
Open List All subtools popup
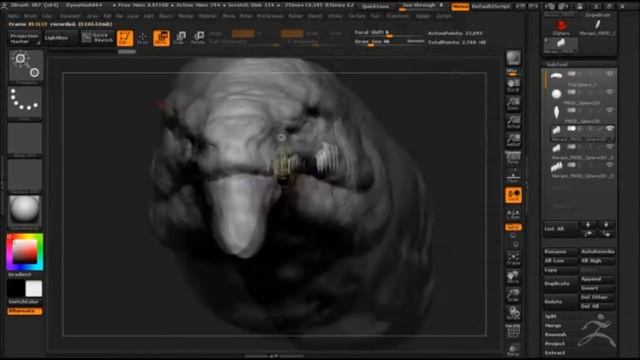click(560, 229)
